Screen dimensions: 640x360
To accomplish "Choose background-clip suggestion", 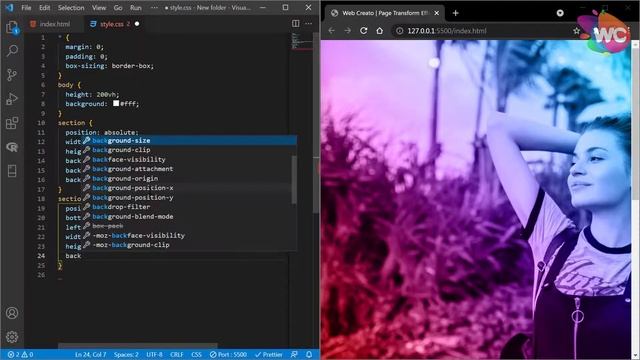I will point(189,150).
